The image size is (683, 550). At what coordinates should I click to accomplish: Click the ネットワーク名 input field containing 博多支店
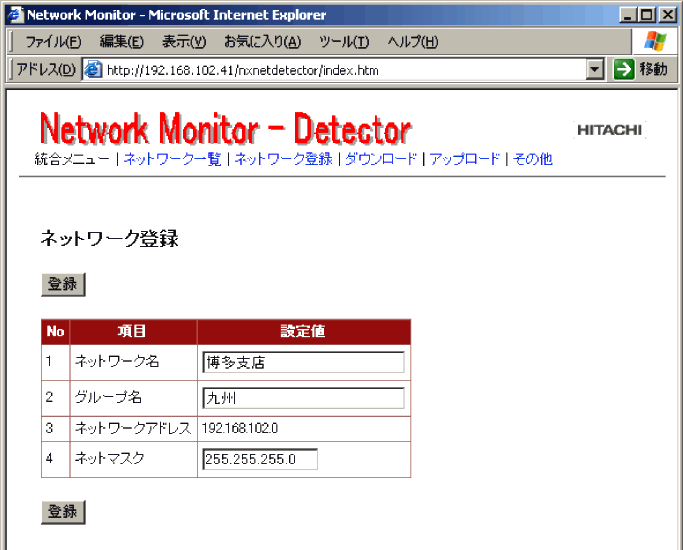click(x=303, y=362)
